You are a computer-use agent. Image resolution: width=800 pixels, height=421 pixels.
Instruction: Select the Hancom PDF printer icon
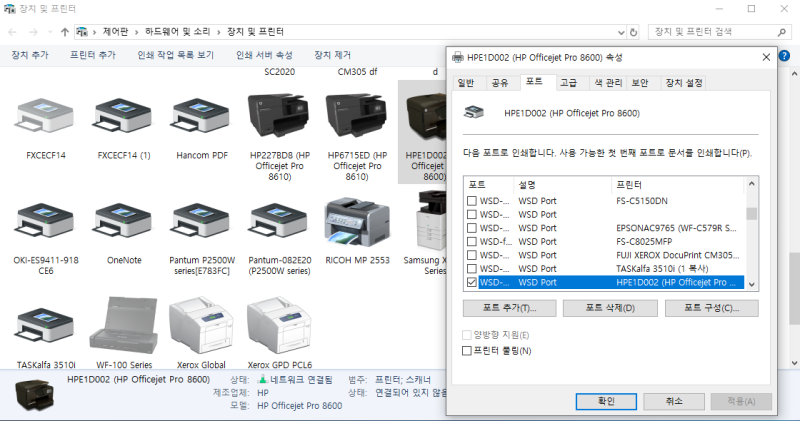[202, 116]
